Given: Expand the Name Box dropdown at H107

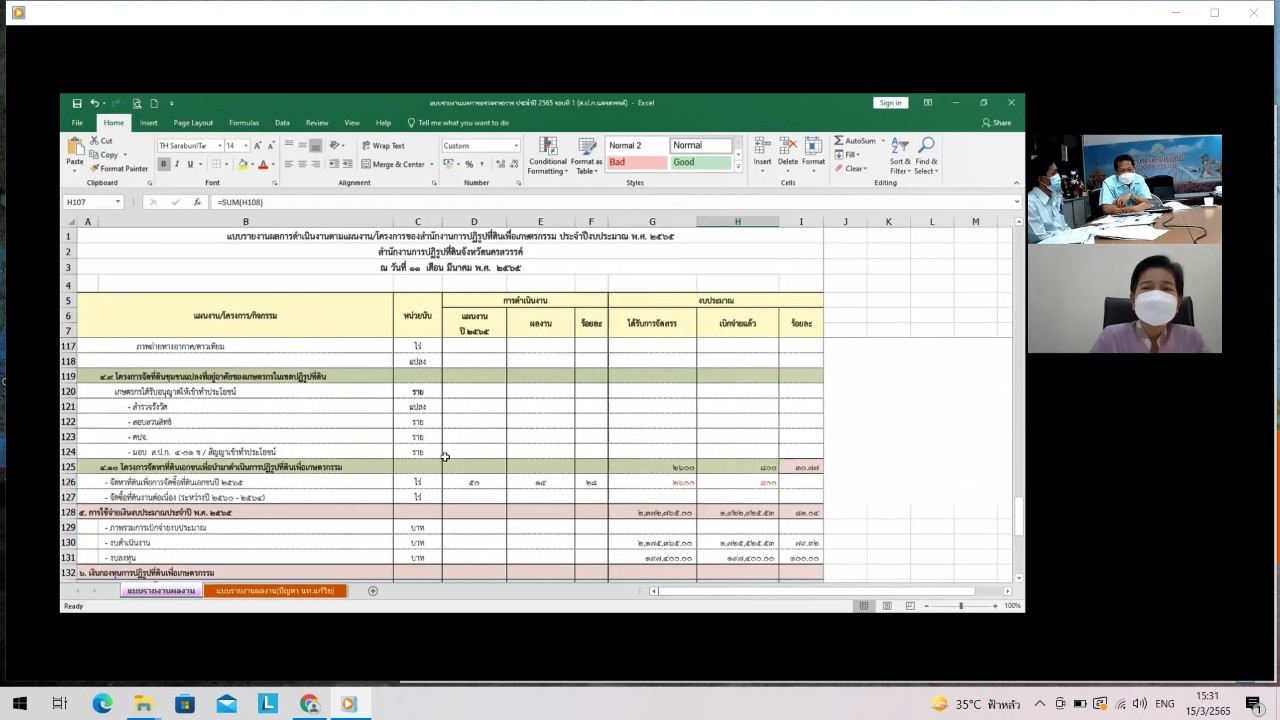Looking at the screenshot, I should click(x=118, y=202).
